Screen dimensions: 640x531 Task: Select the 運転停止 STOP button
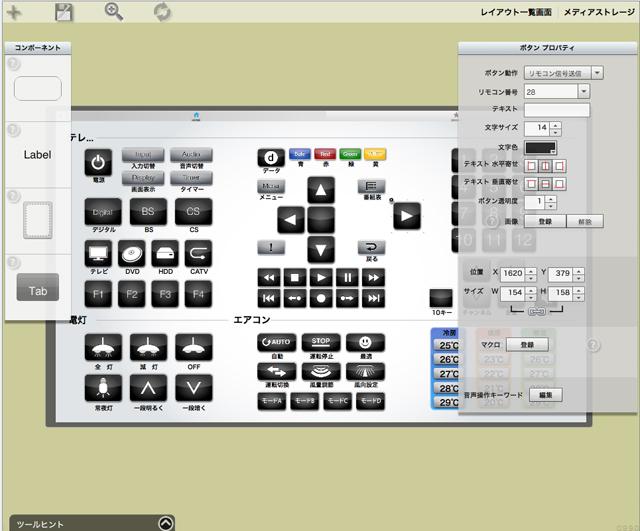tap(321, 342)
